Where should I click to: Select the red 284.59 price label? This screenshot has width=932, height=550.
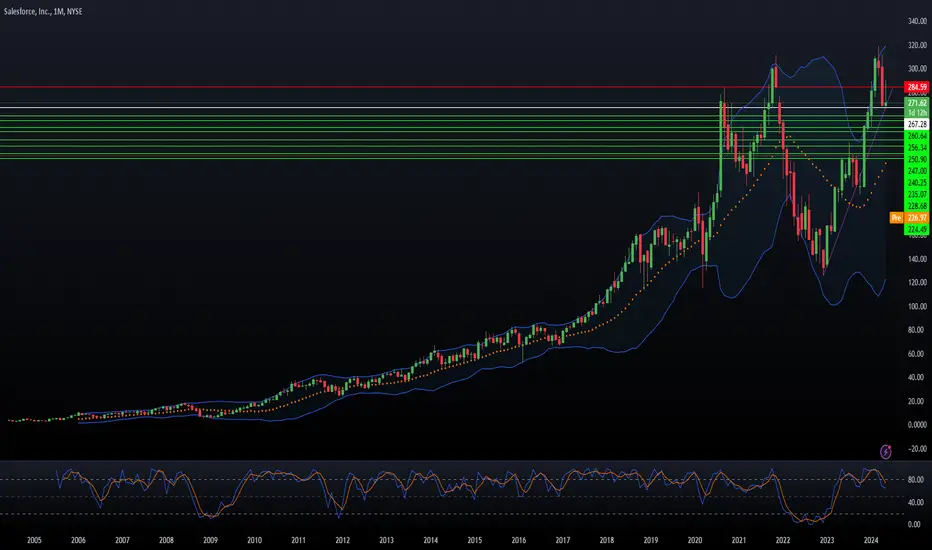[917, 87]
